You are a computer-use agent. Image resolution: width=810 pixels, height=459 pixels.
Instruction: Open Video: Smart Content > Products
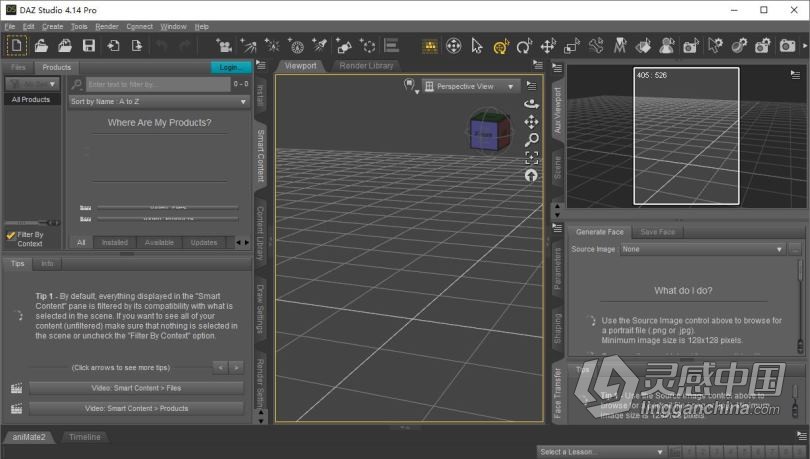pos(136,408)
